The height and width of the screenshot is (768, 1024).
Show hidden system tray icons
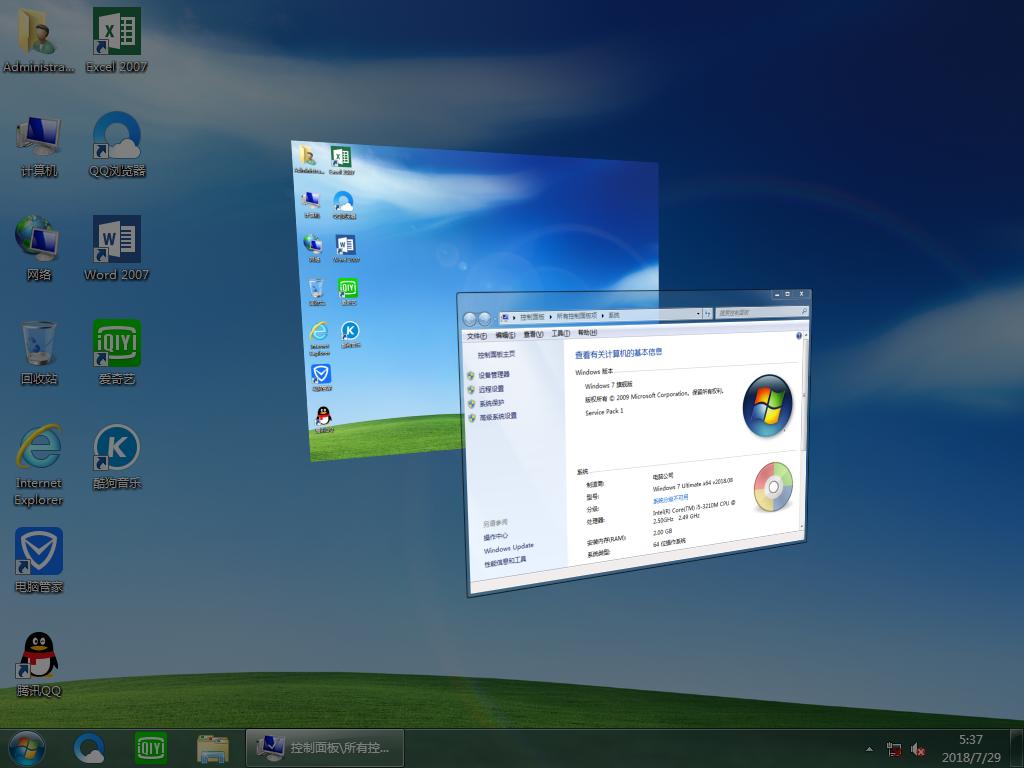coord(869,748)
